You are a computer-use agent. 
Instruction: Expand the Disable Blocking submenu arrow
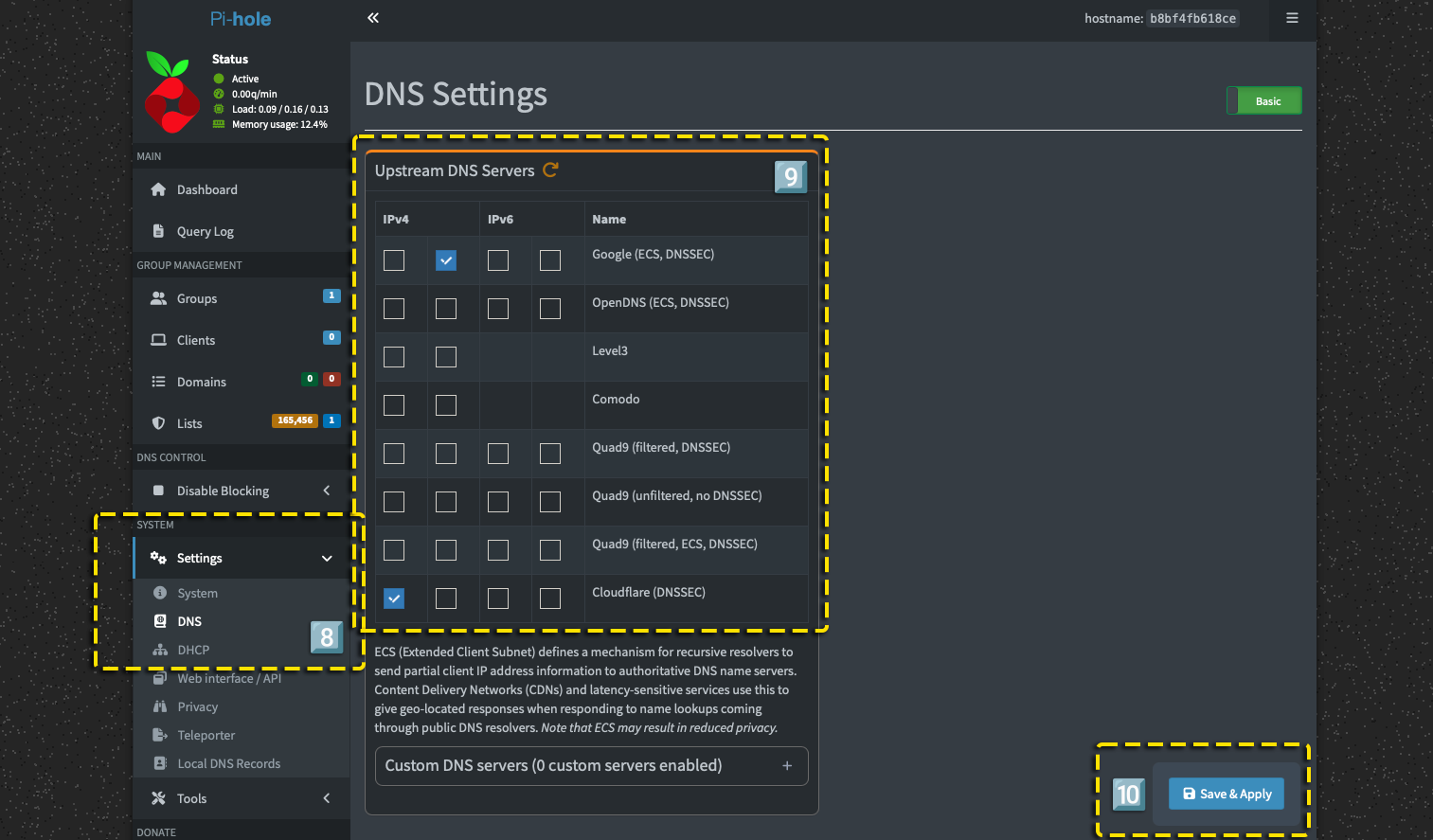pyautogui.click(x=327, y=491)
